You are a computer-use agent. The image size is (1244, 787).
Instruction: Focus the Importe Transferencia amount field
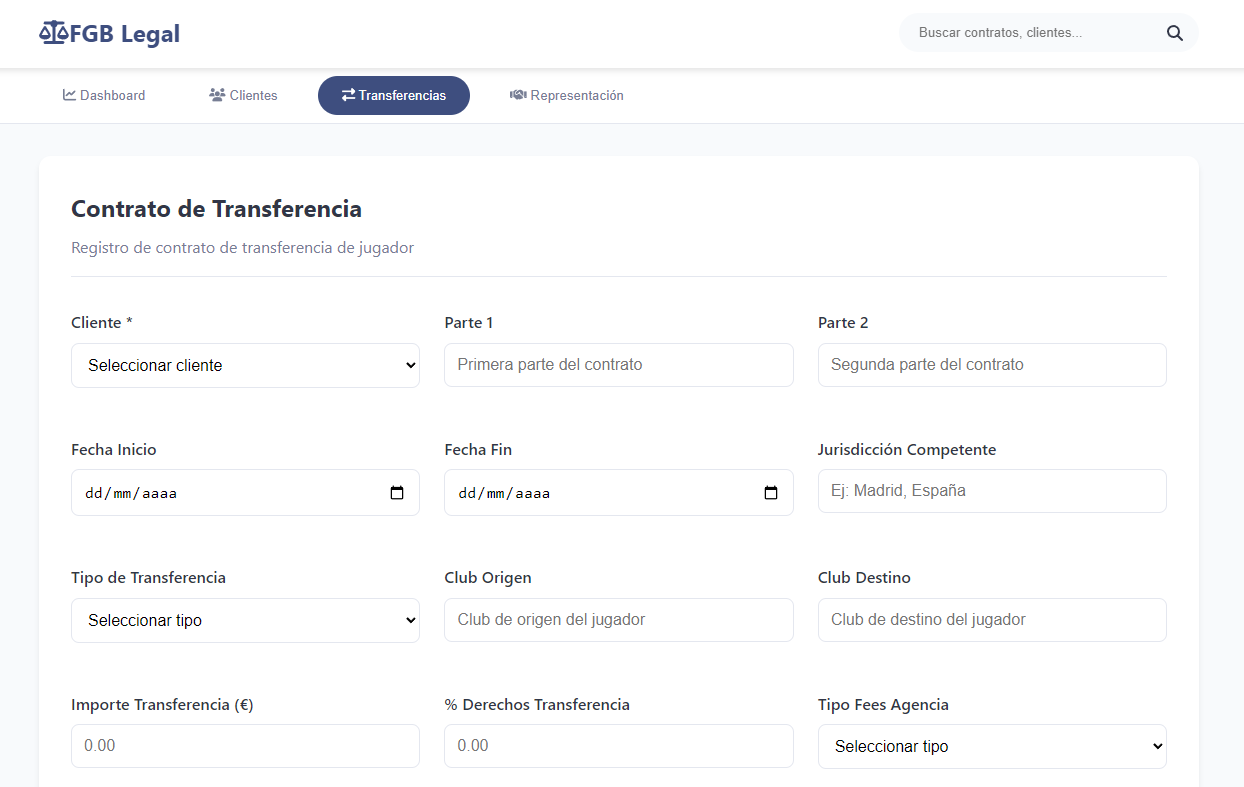tap(245, 746)
